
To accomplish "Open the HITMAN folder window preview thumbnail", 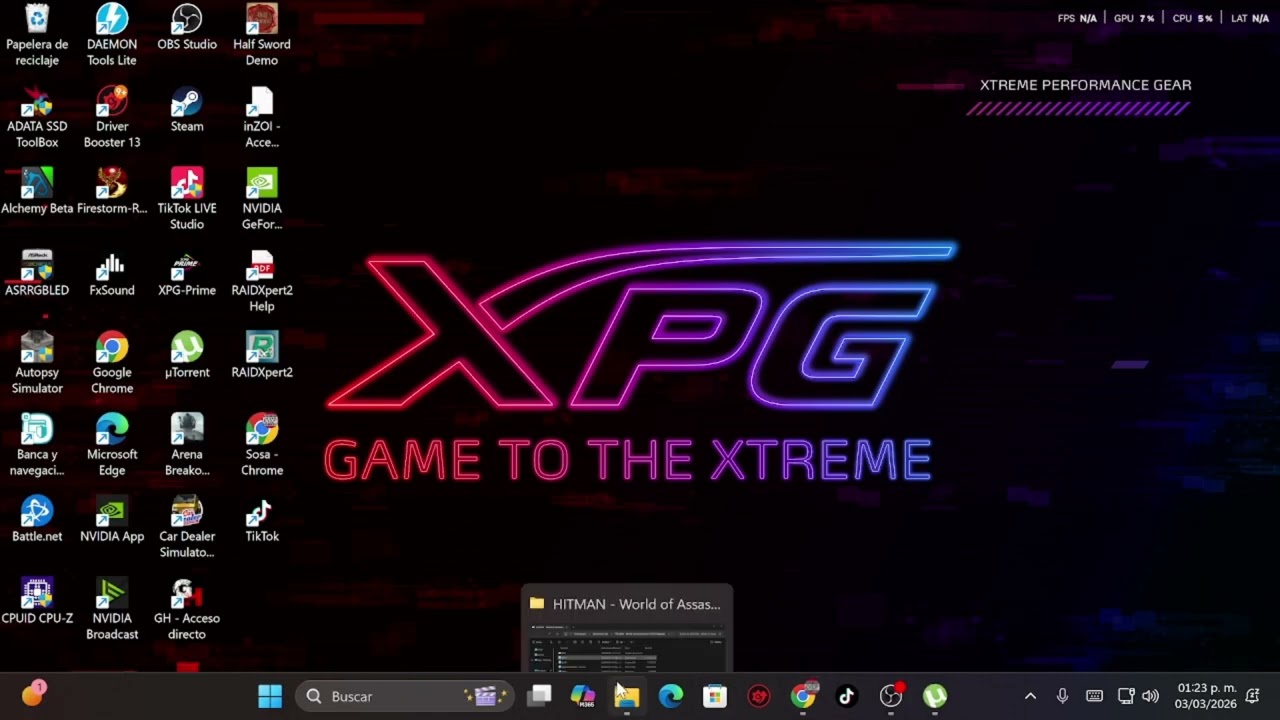I will click(x=627, y=629).
